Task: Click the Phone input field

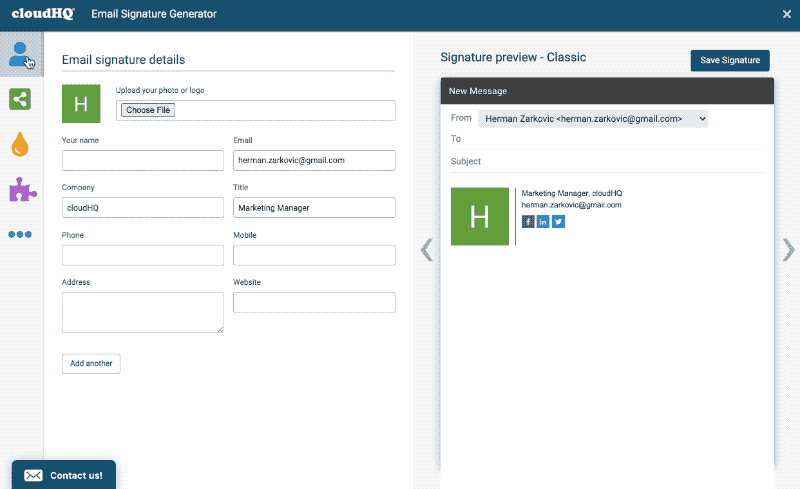Action: pos(143,255)
